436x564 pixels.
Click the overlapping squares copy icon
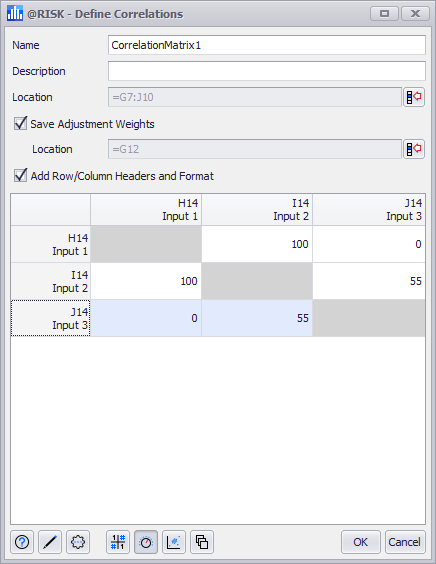(x=202, y=542)
